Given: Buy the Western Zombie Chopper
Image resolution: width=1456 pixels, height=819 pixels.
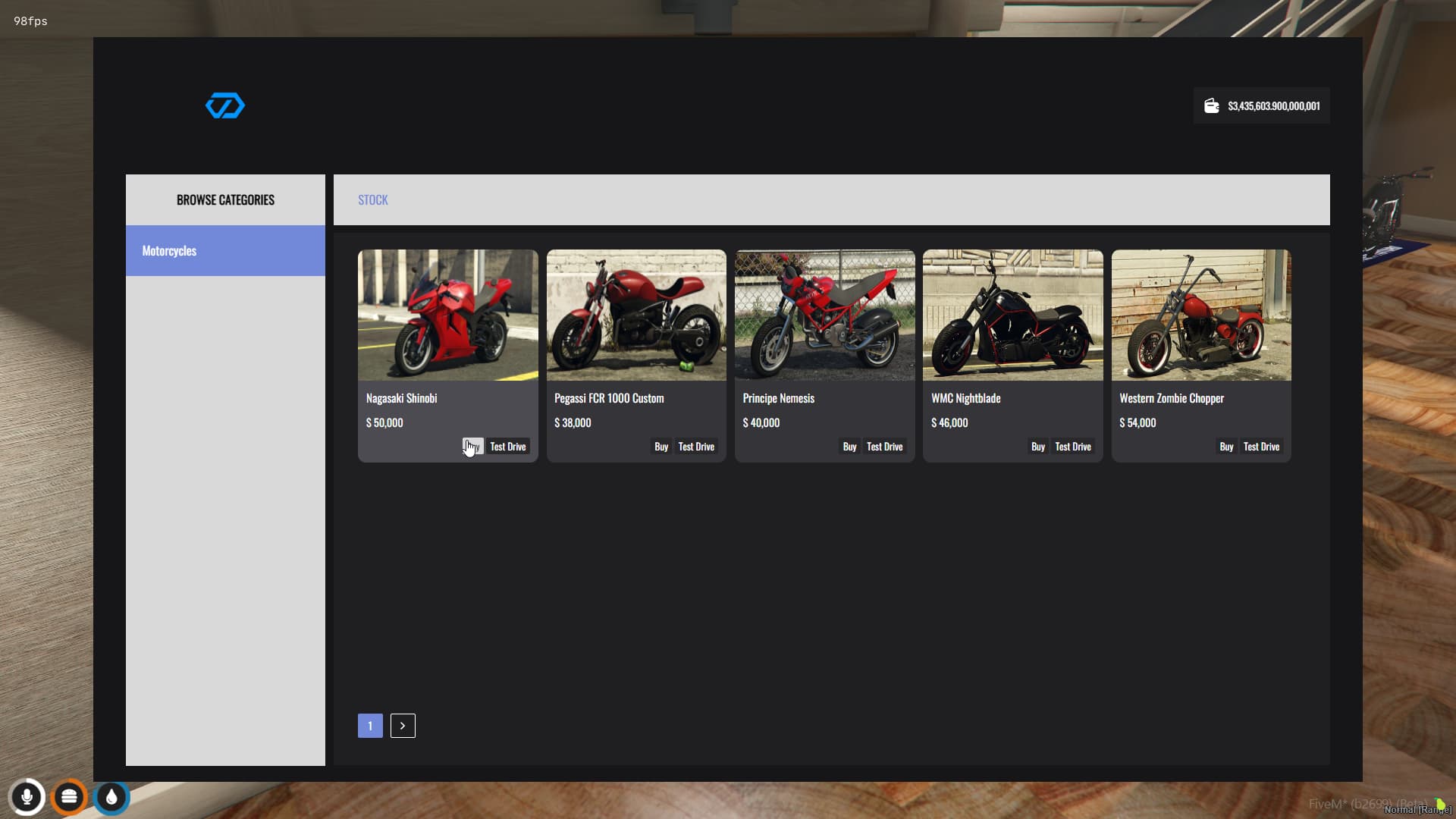Looking at the screenshot, I should click(1226, 447).
